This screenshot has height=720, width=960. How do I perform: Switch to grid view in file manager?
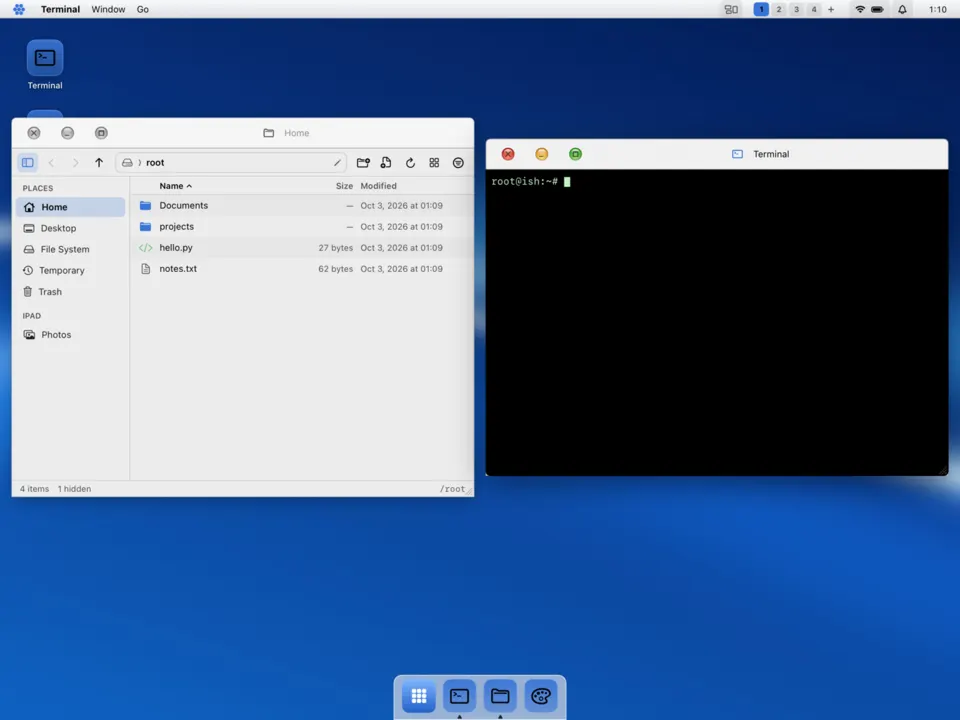click(x=434, y=163)
